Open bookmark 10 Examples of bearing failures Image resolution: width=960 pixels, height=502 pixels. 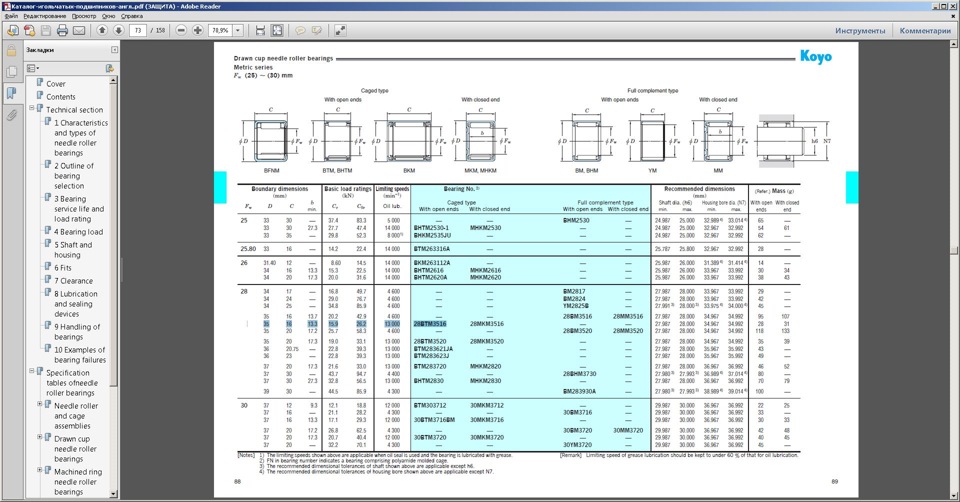80,354
